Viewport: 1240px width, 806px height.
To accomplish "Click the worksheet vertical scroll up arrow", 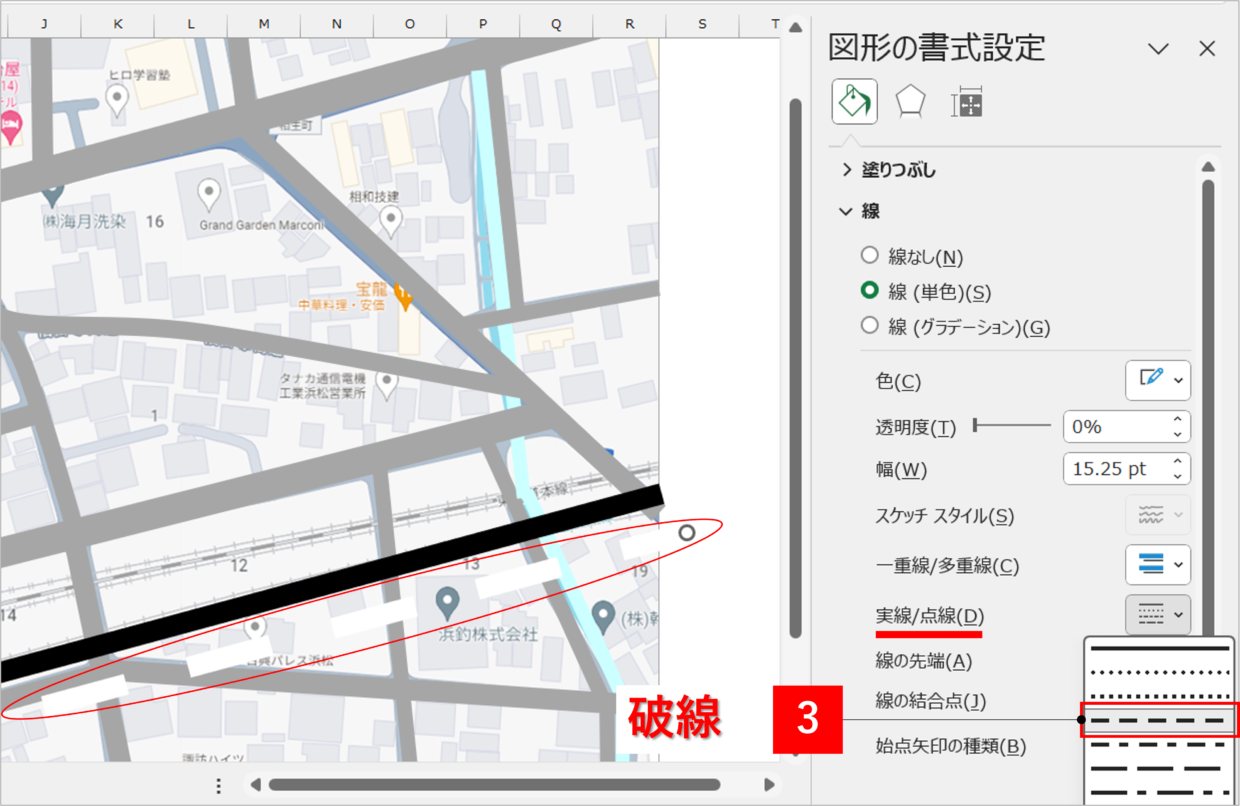I will click(796, 27).
